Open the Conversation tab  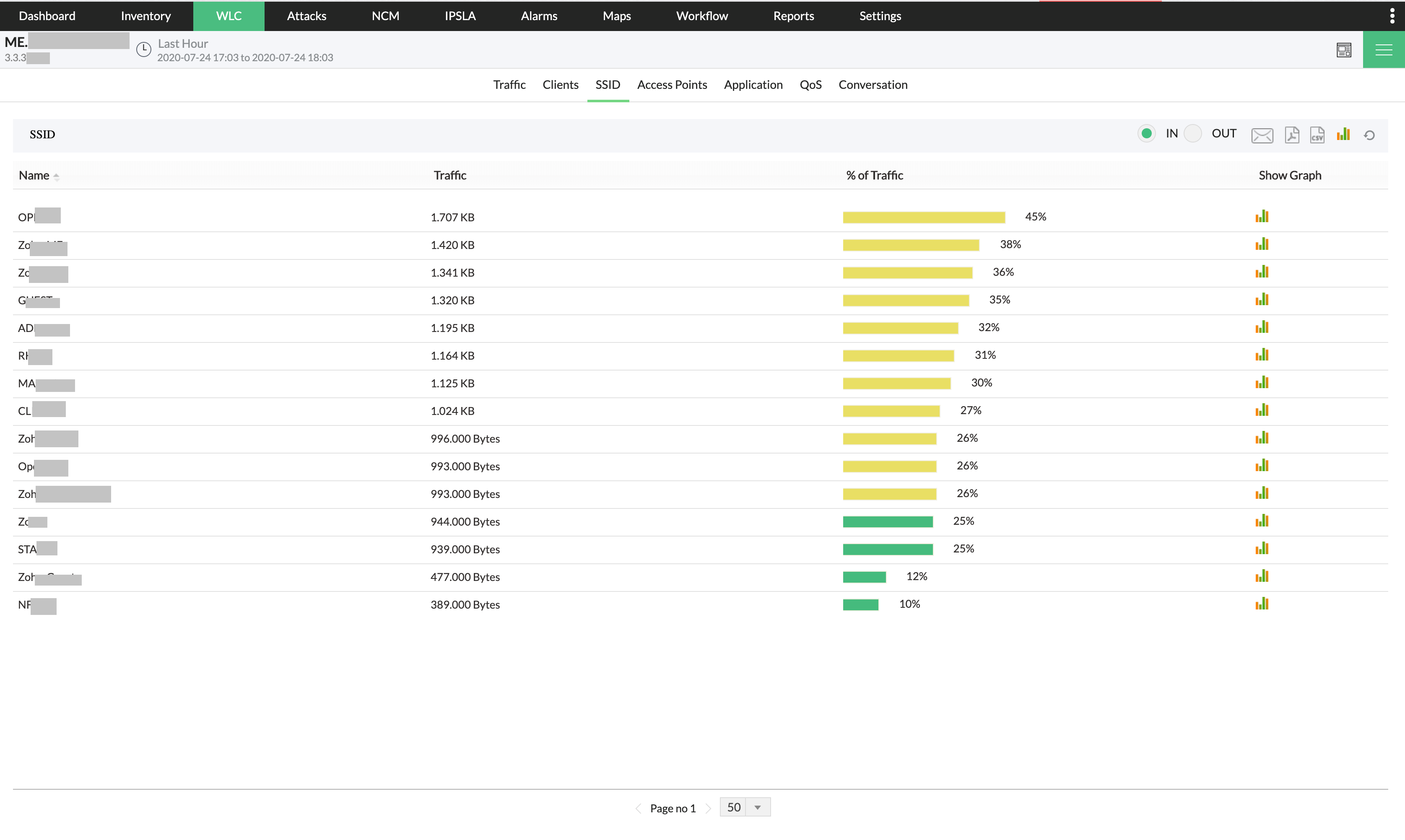pos(873,85)
